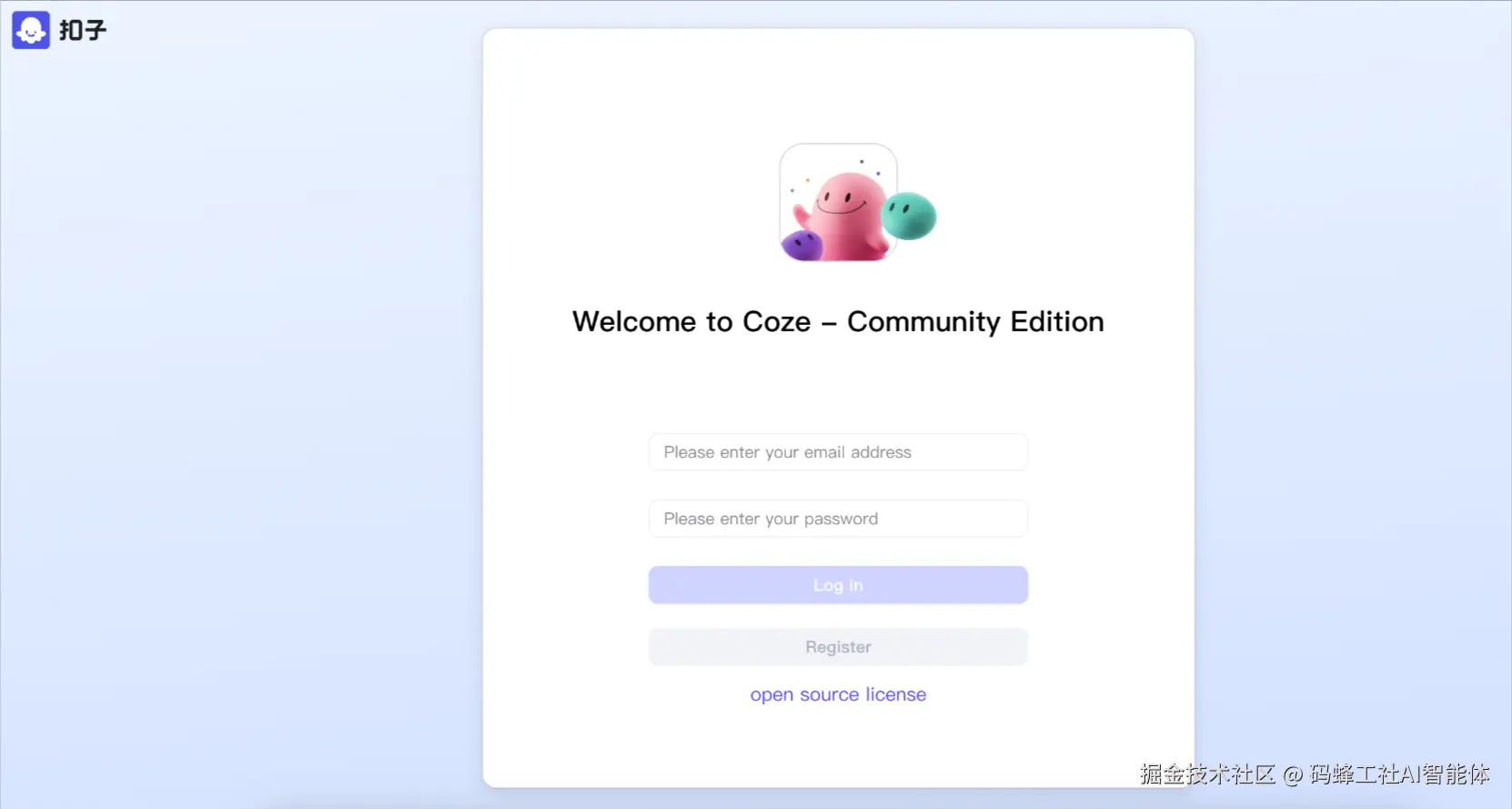Click the 码蜂工社AI智能体 watermark text

click(1400, 774)
